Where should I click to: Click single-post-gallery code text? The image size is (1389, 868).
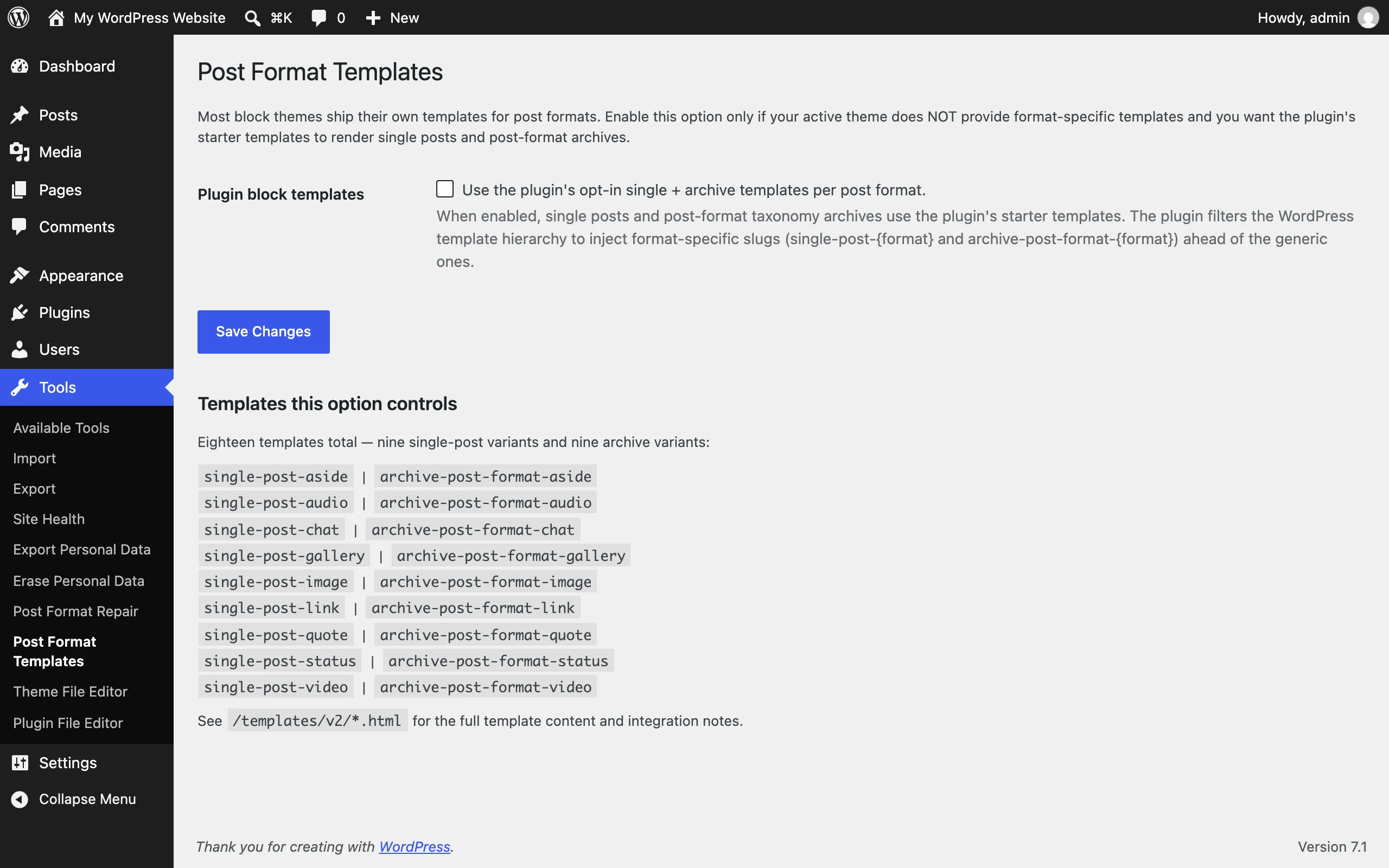284,556
